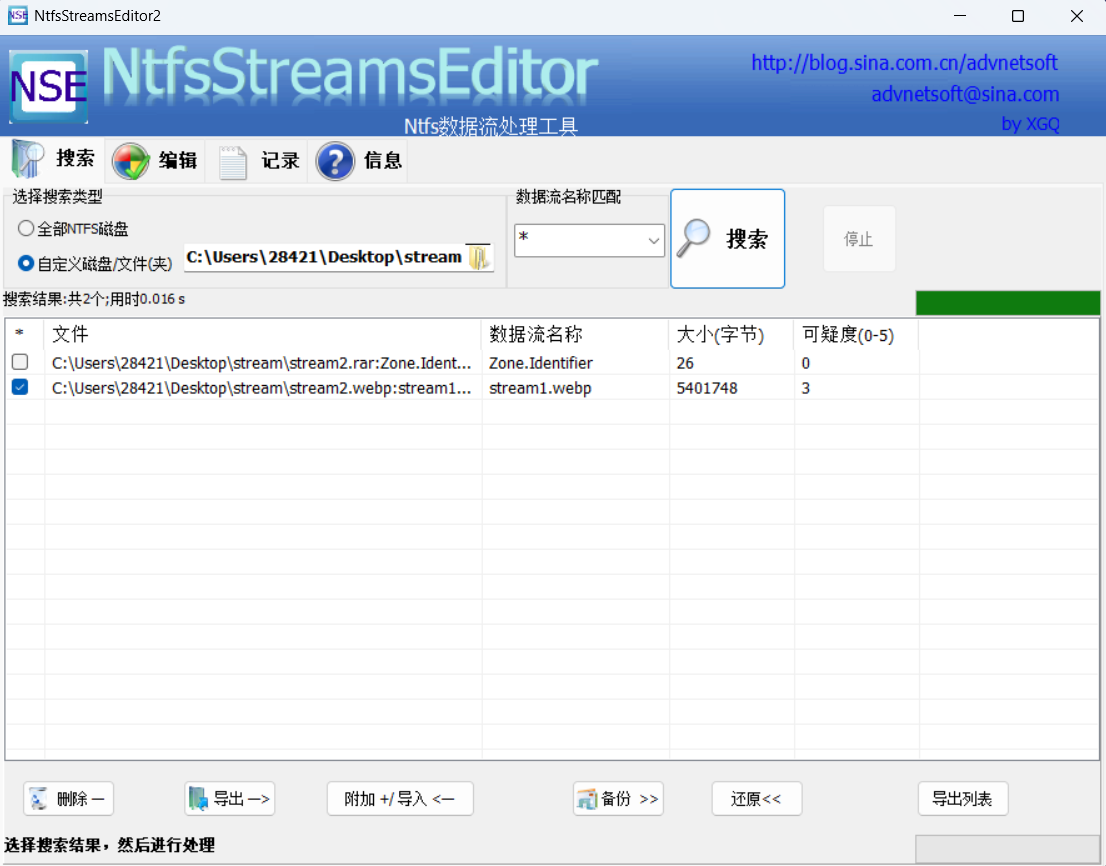Click the size value 5401748
Image resolution: width=1106 pixels, height=866 pixels.
pyautogui.click(x=707, y=389)
